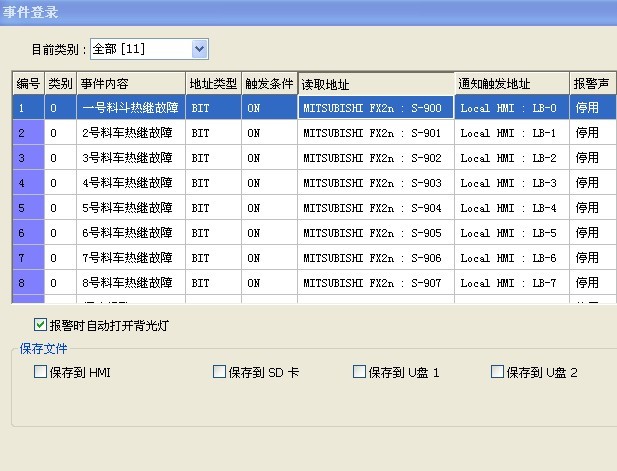The image size is (617, 471).
Task: Select the row 一号料斗热继故障
Action: [x=130, y=107]
